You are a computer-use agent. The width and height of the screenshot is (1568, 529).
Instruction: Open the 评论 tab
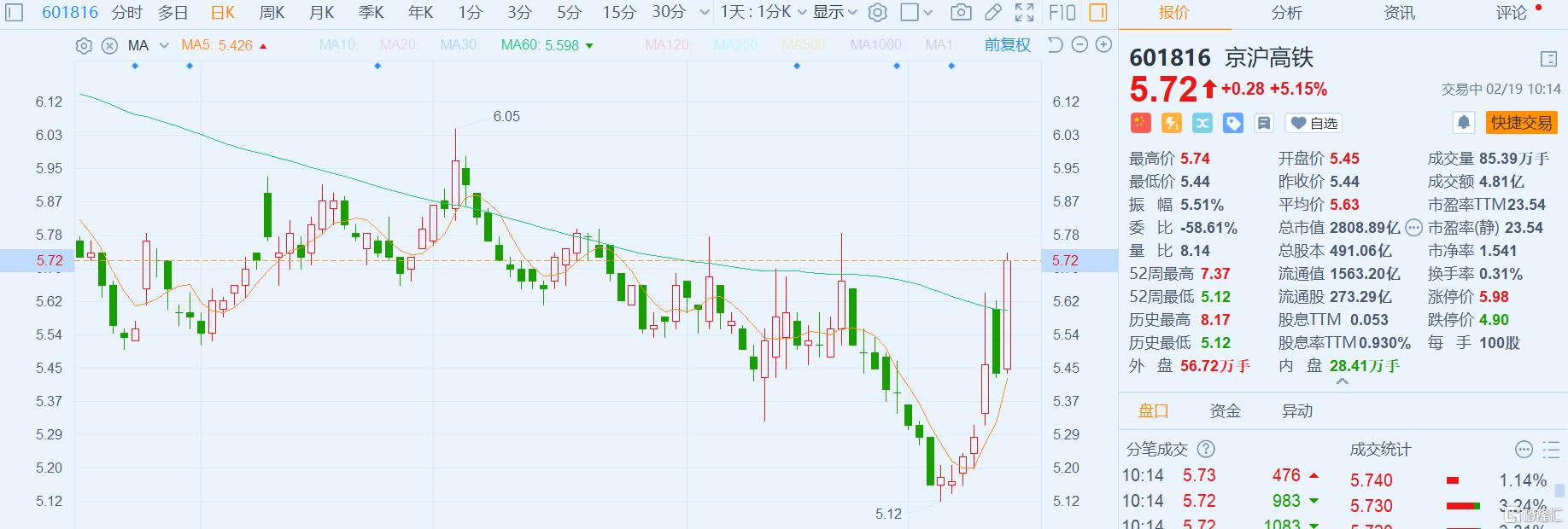1512,13
